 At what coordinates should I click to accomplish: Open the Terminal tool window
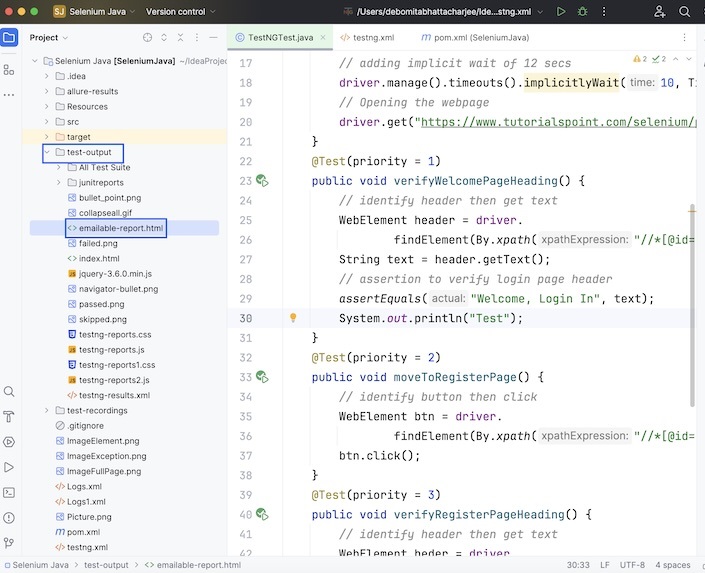(x=9, y=492)
